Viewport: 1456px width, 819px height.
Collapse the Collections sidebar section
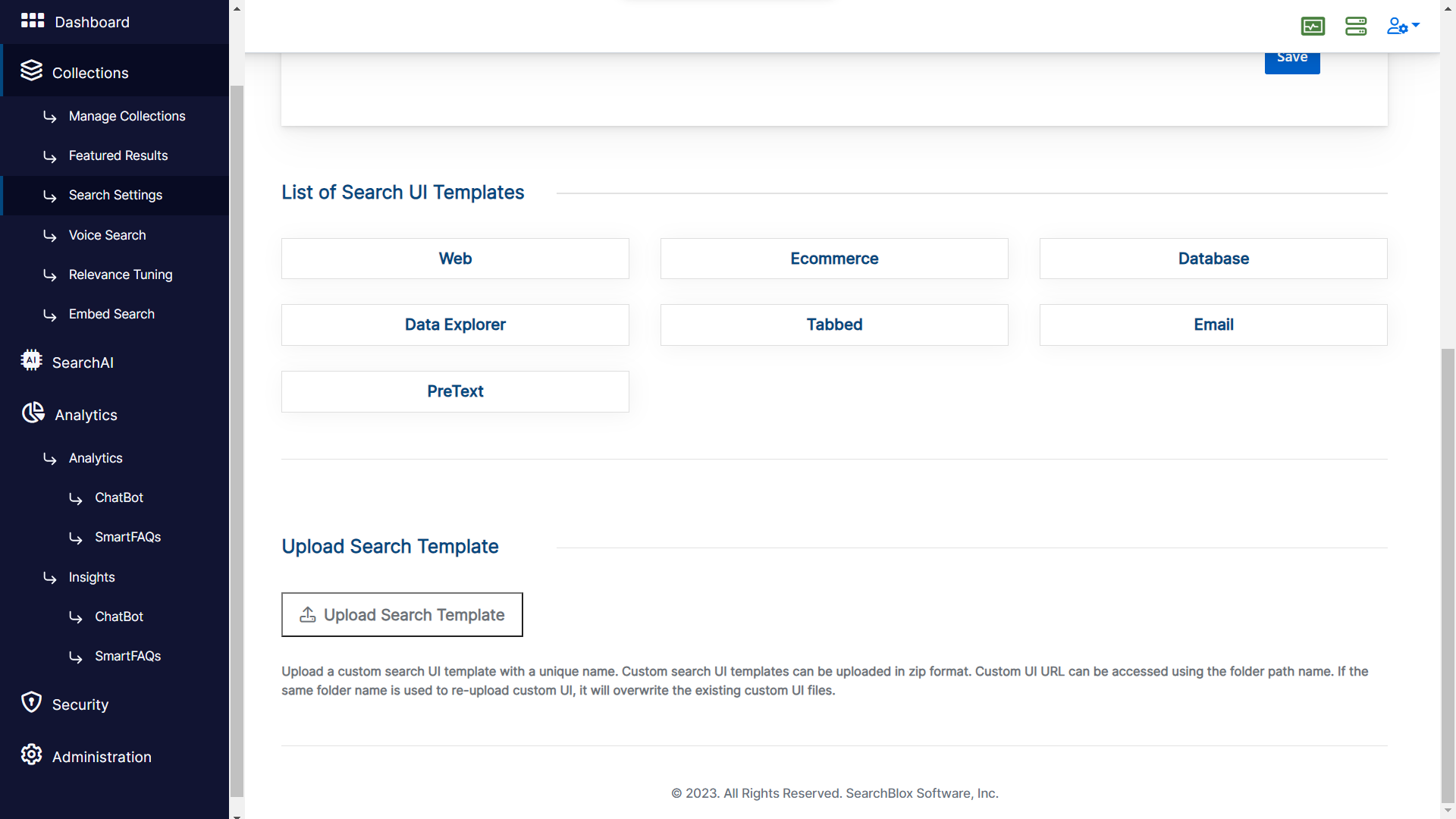coord(90,73)
